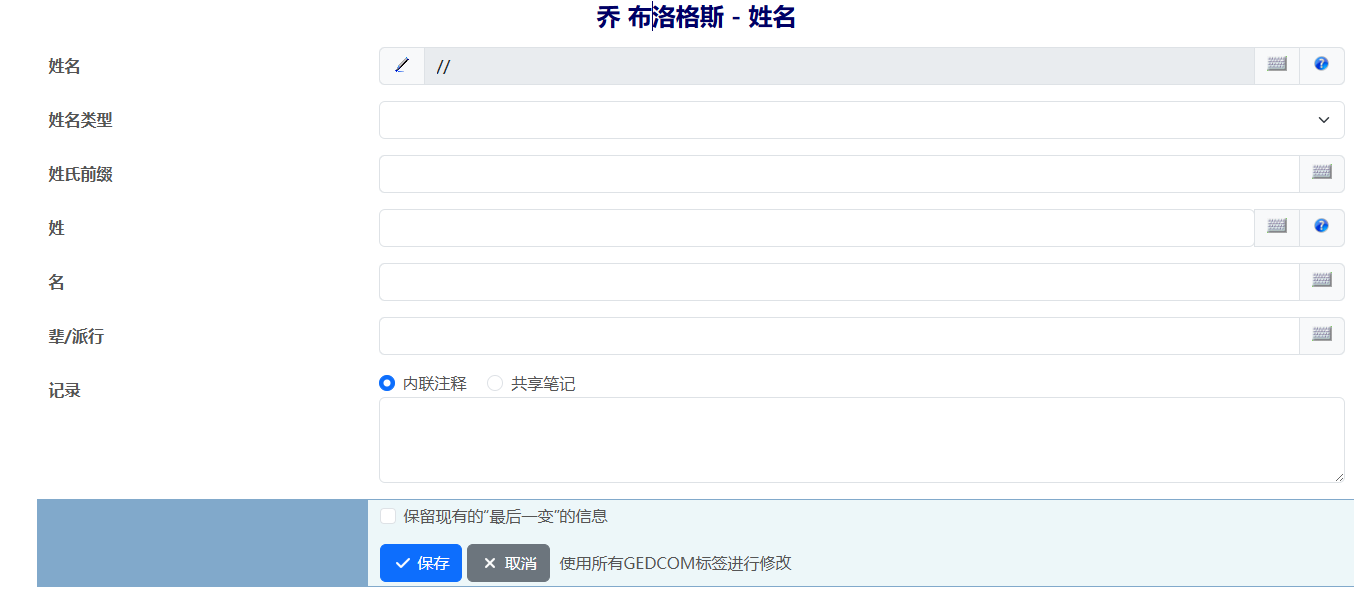Click the 保存 button
This screenshot has height=595, width=1354.
(421, 563)
